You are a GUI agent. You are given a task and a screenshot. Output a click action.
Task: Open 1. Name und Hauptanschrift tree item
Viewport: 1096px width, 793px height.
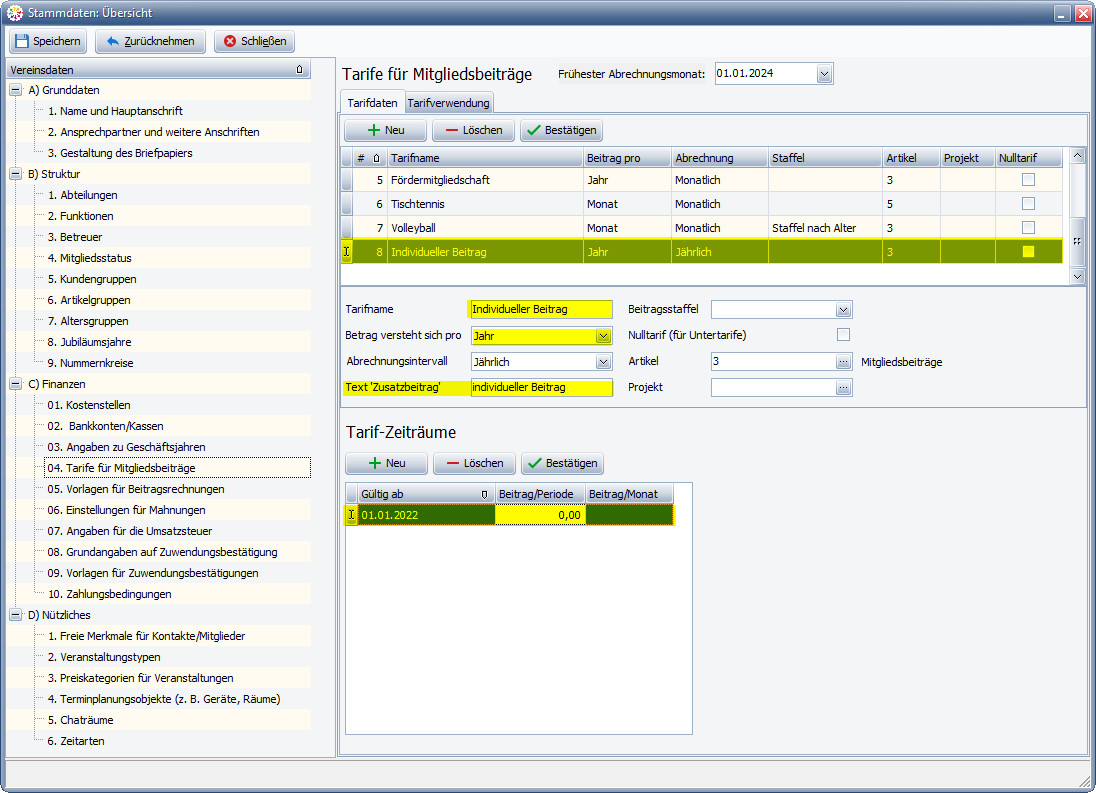pos(115,111)
